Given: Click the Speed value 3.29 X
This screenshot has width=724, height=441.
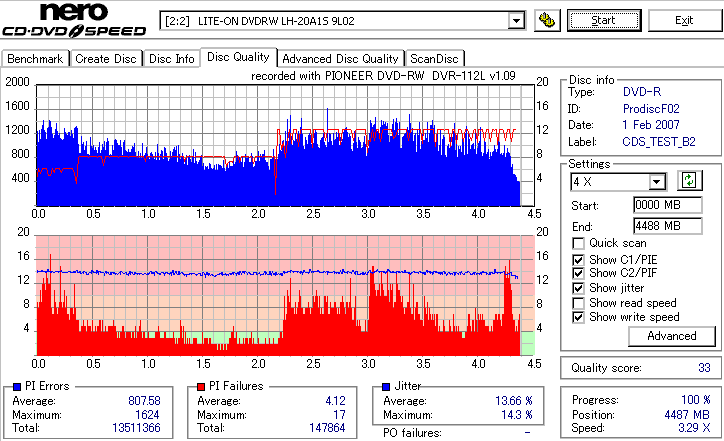Looking at the screenshot, I should click(694, 428).
